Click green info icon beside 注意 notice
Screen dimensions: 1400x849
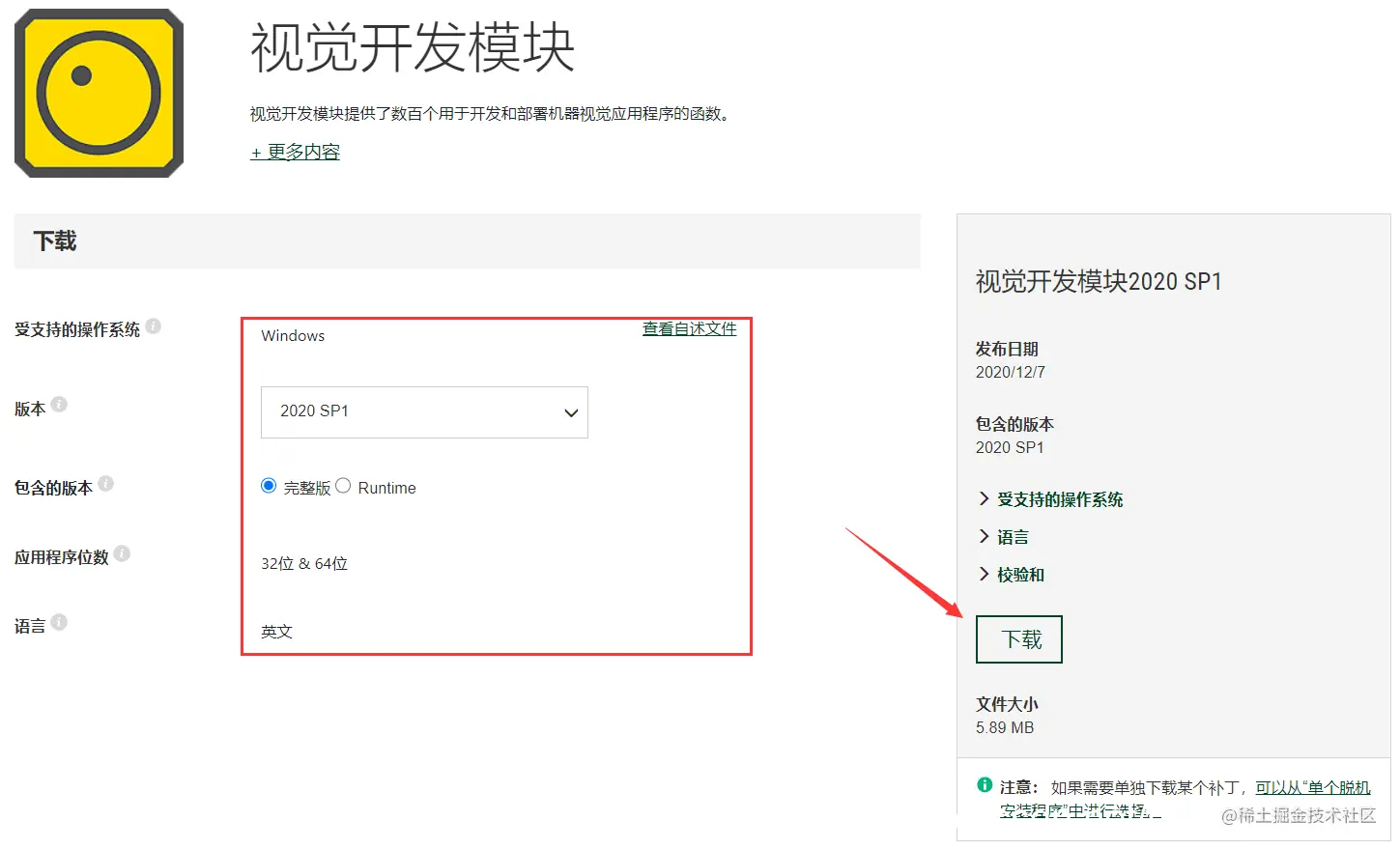pos(985,785)
